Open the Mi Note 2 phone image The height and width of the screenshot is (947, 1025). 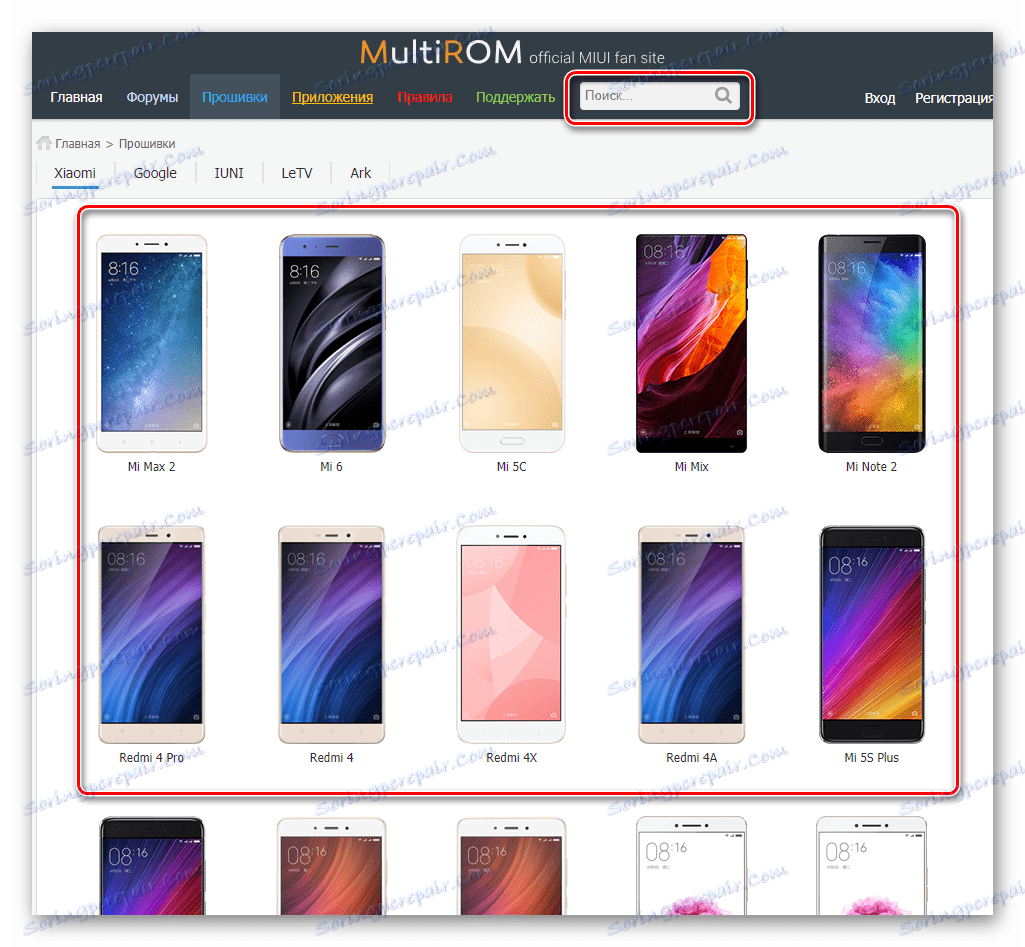871,344
